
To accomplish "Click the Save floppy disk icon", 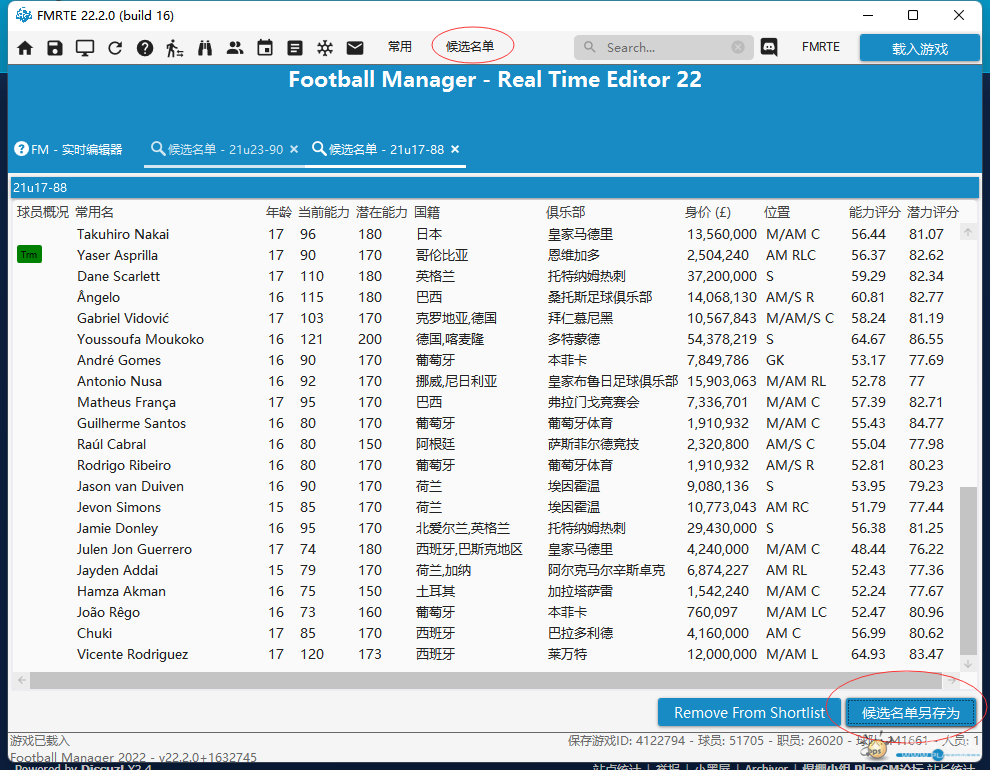I will coord(55,48).
